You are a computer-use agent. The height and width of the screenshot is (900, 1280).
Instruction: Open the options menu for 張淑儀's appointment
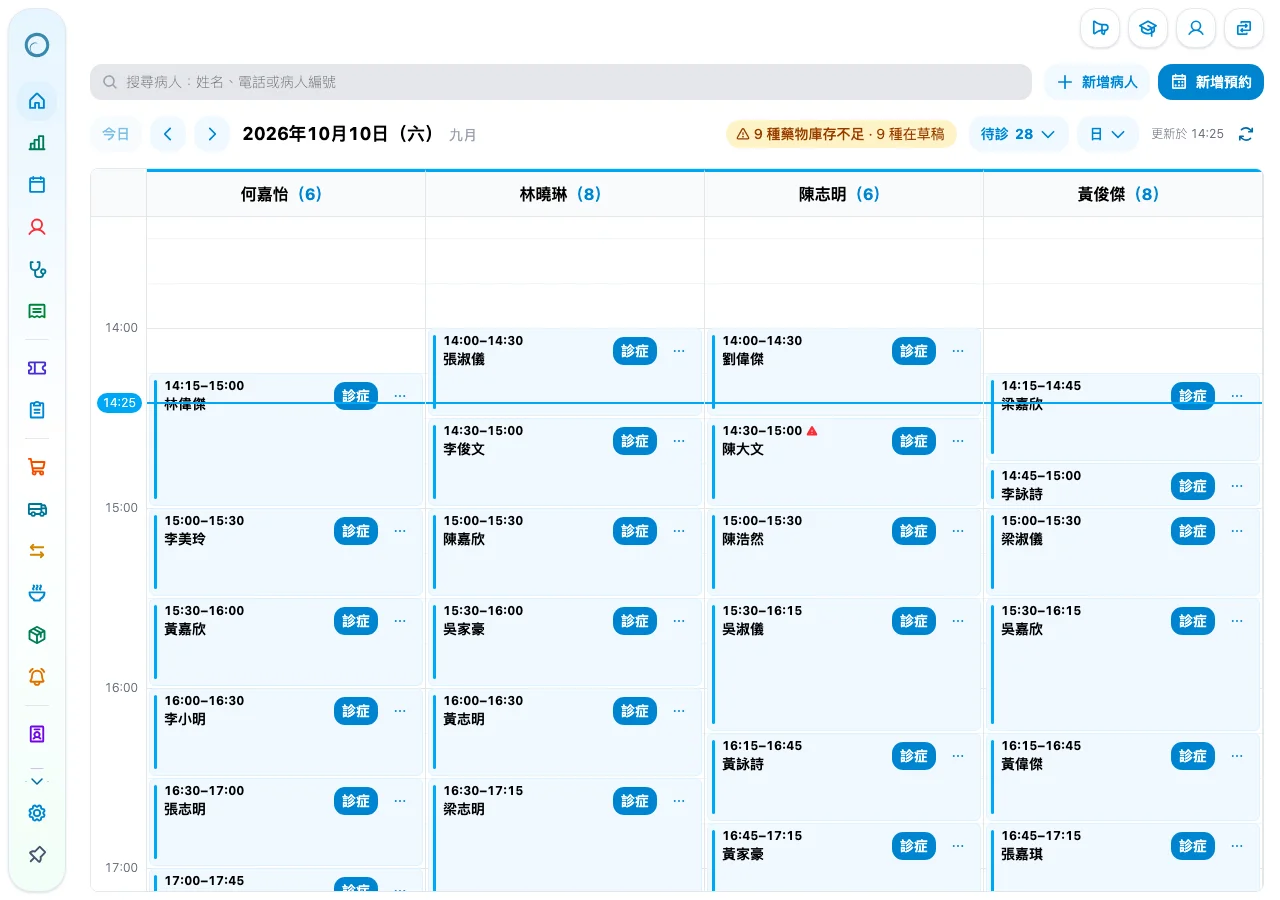point(679,351)
